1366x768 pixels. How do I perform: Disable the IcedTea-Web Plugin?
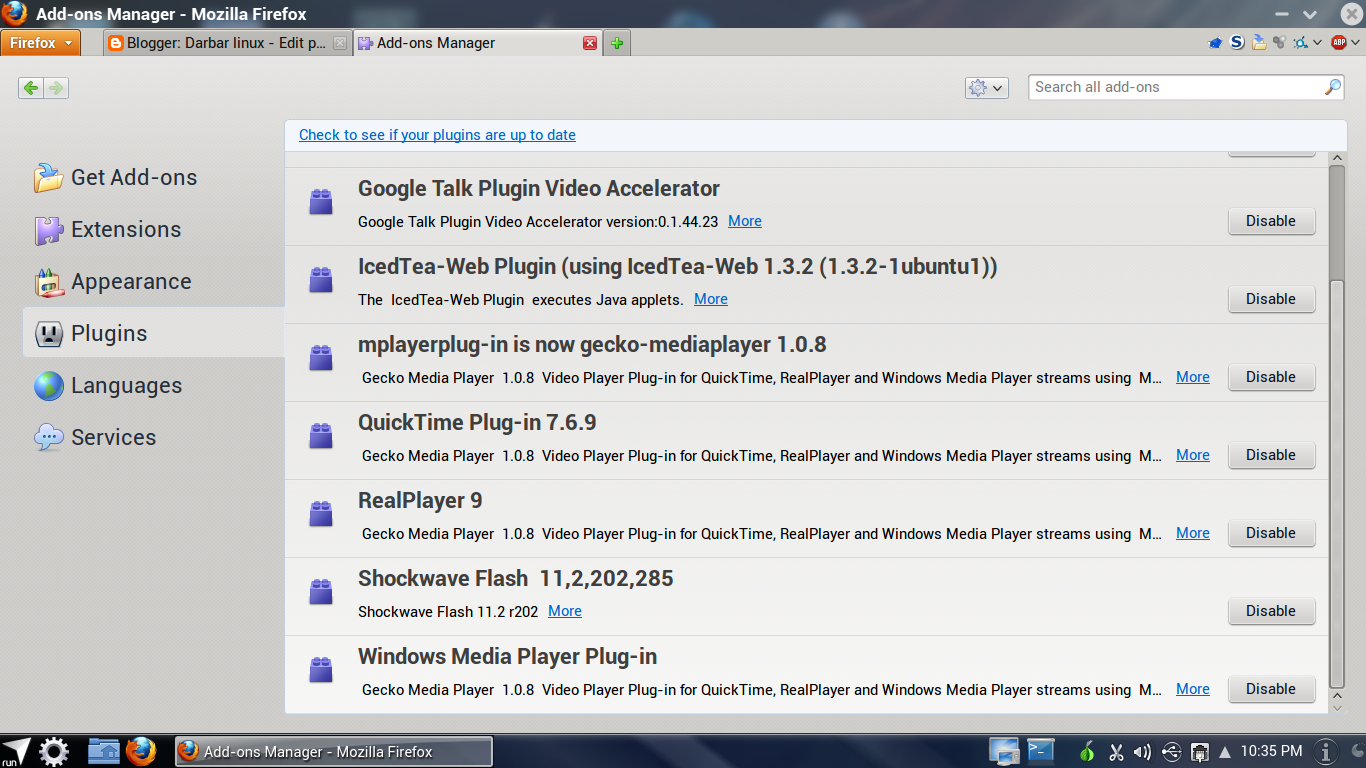point(1271,298)
